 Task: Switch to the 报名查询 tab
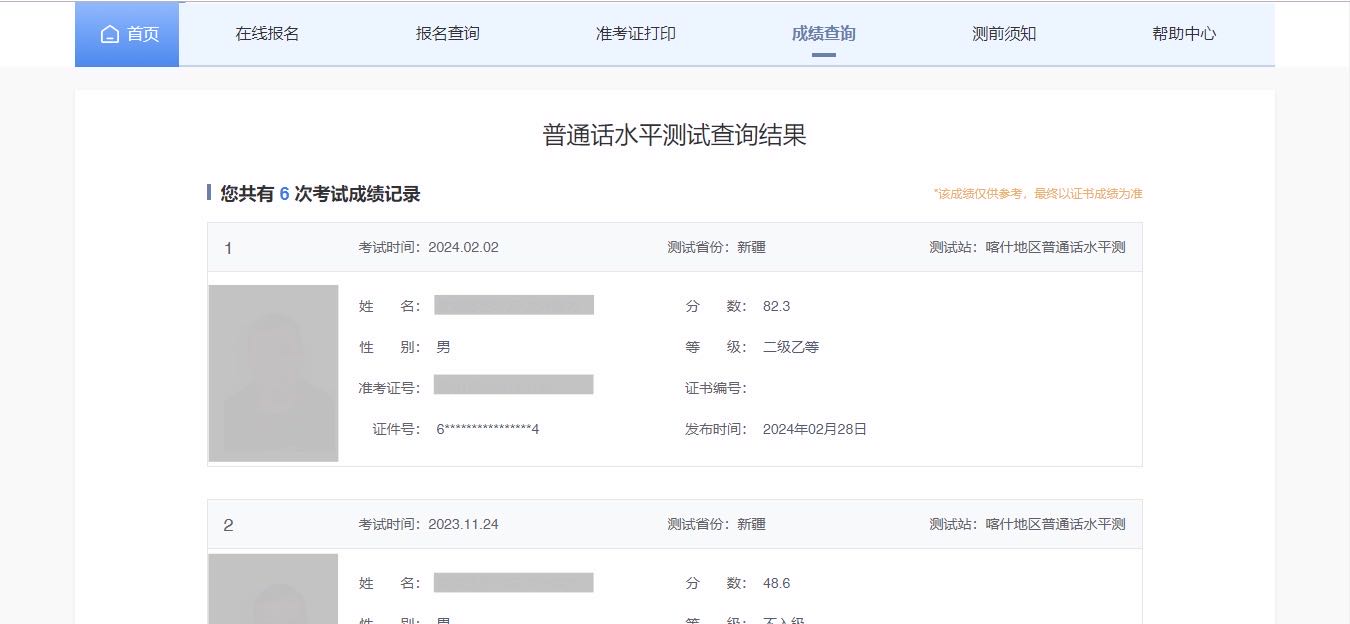447,34
